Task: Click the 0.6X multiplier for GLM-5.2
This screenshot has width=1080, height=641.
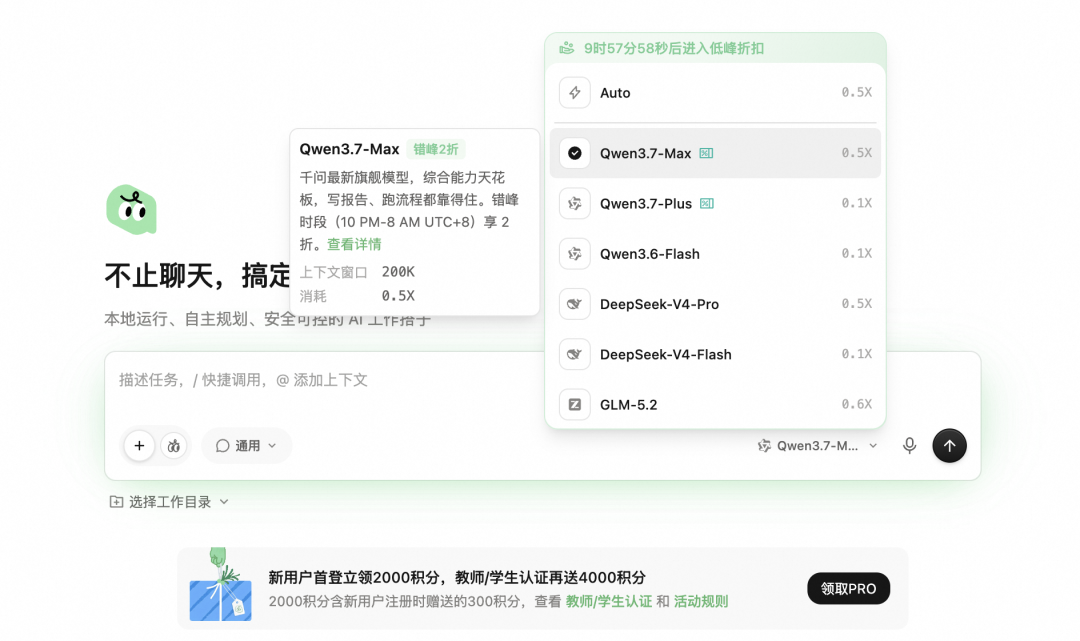Action: [856, 404]
